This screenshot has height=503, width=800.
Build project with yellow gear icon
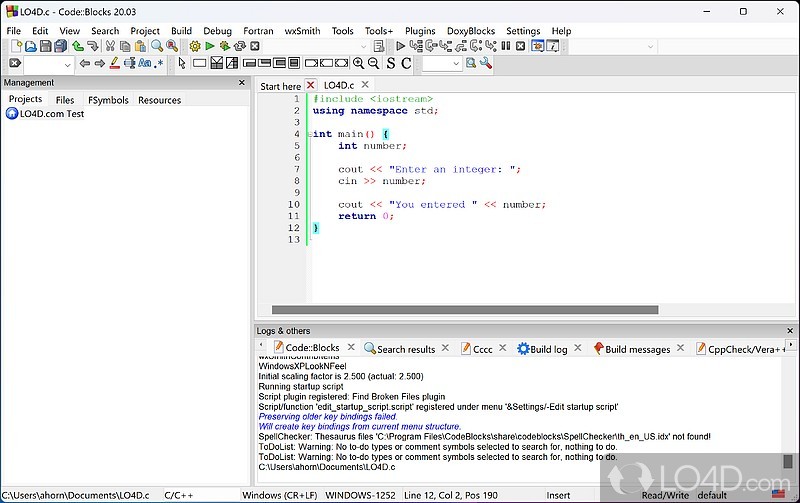[195, 46]
